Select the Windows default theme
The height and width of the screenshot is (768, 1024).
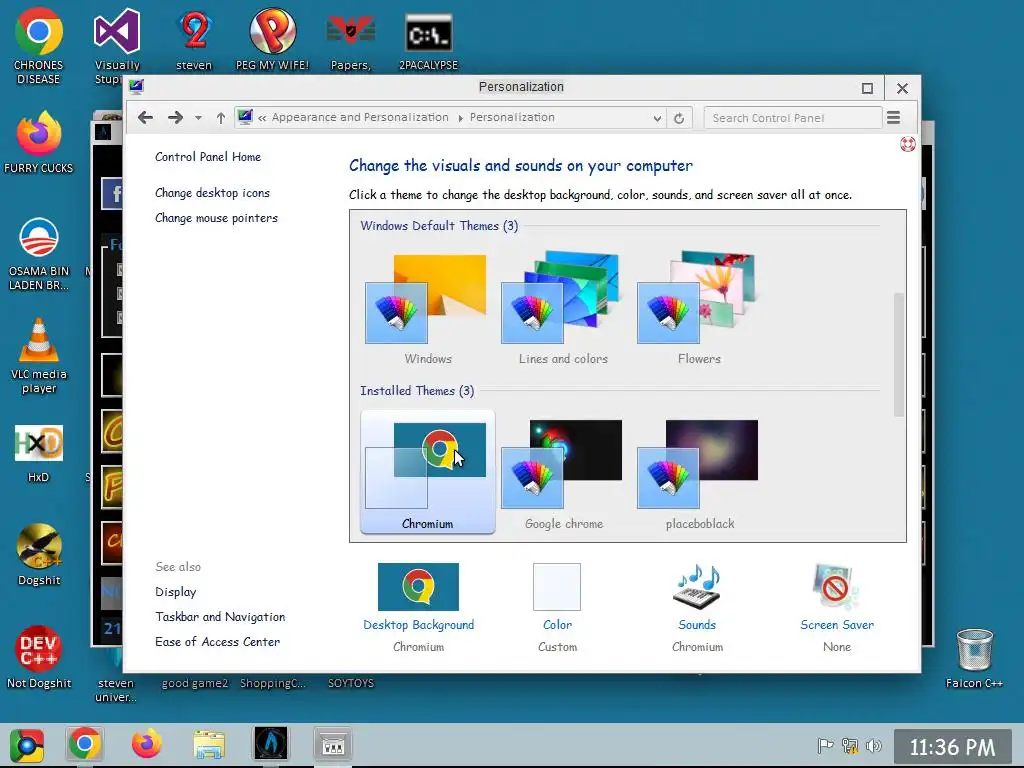[x=427, y=309]
